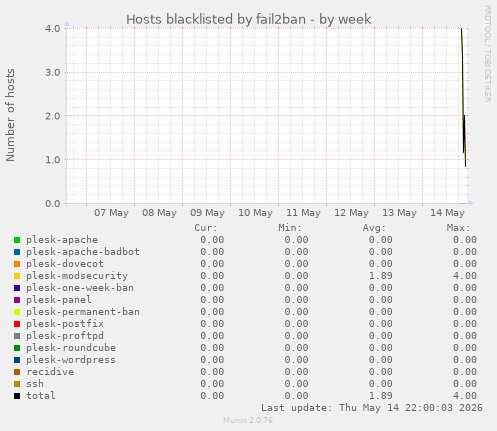
Task: Click the green plesk-apache legend swatch
Action: (17, 240)
